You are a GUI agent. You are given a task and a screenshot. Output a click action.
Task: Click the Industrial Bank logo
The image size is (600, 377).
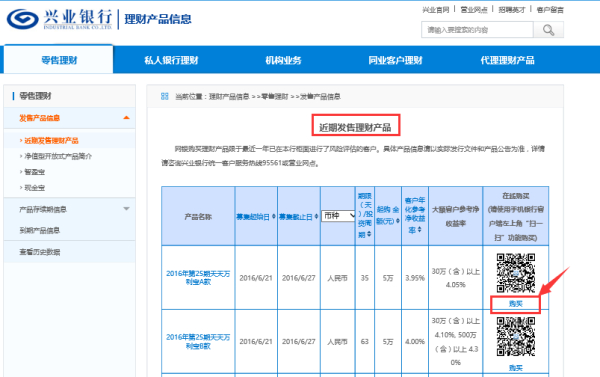tap(59, 19)
